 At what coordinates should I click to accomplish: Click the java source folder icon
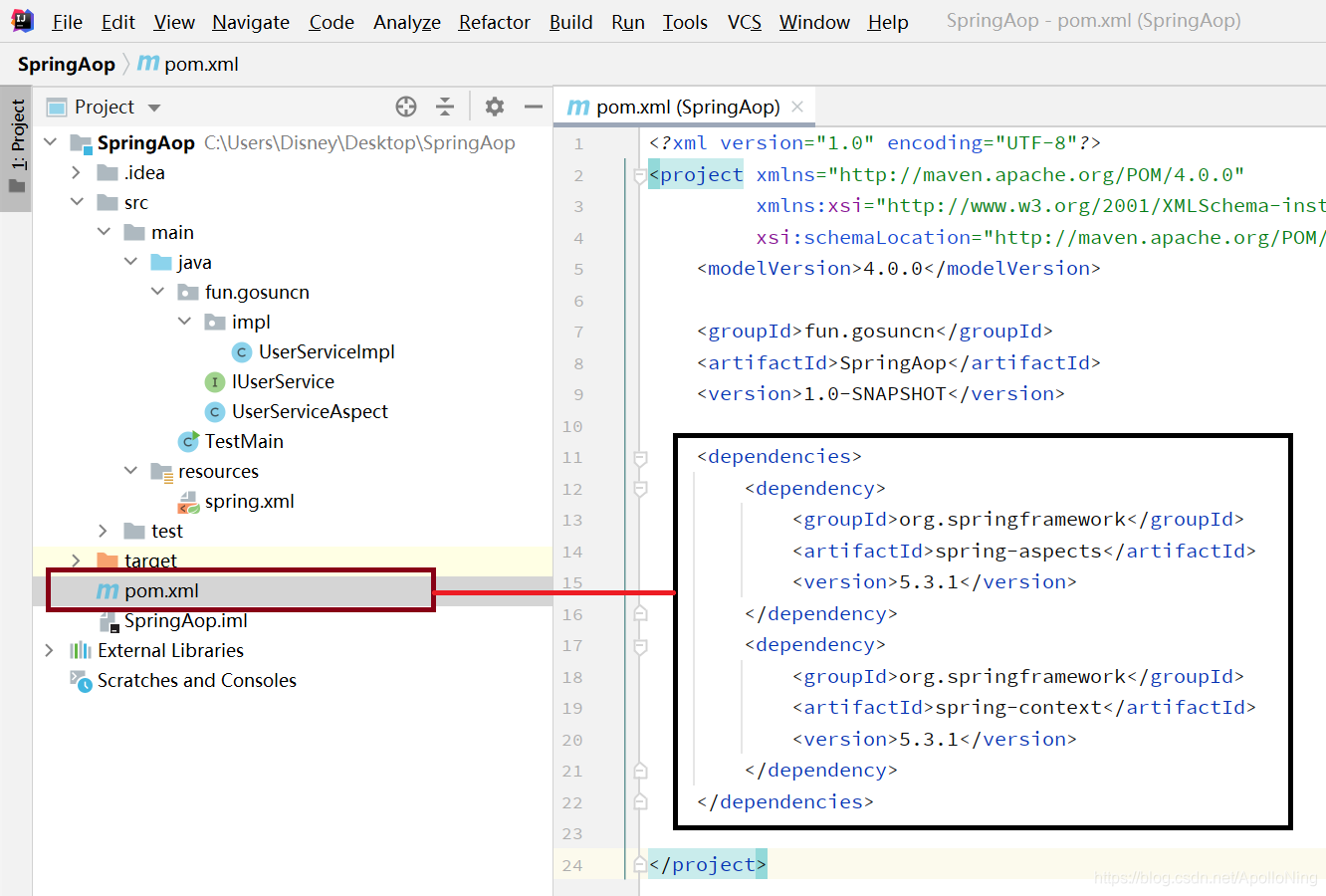(x=161, y=262)
